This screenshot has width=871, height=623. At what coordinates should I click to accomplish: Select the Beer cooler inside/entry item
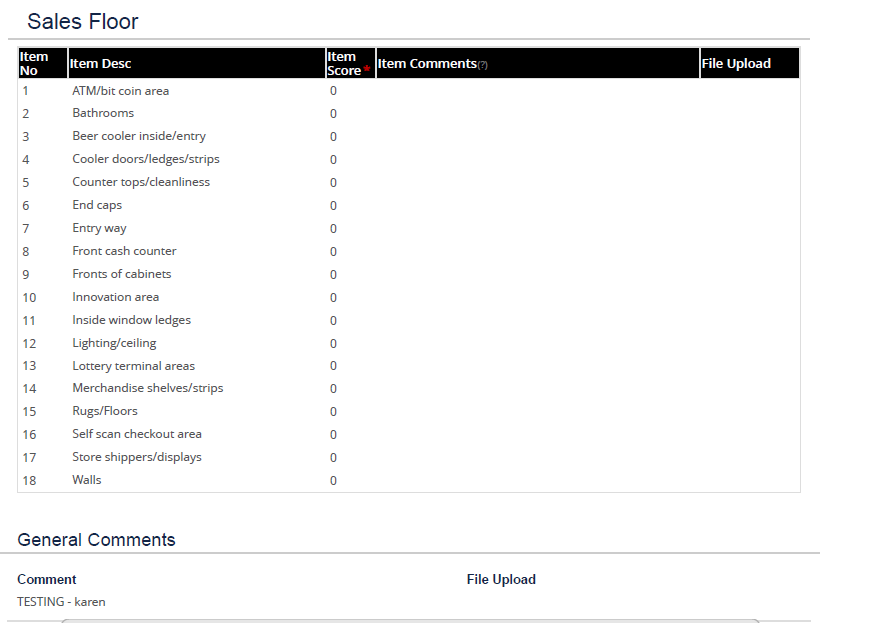[x=139, y=136]
